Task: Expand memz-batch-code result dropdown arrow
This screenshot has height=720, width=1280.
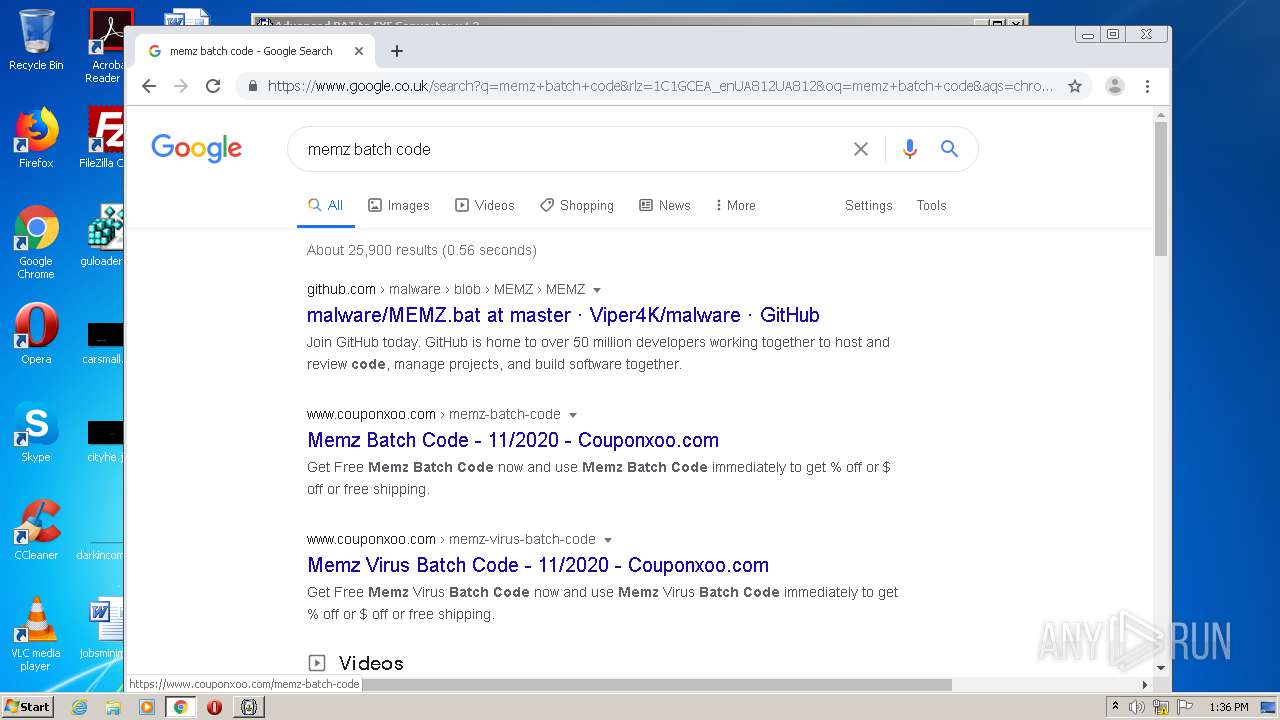Action: pyautogui.click(x=573, y=415)
